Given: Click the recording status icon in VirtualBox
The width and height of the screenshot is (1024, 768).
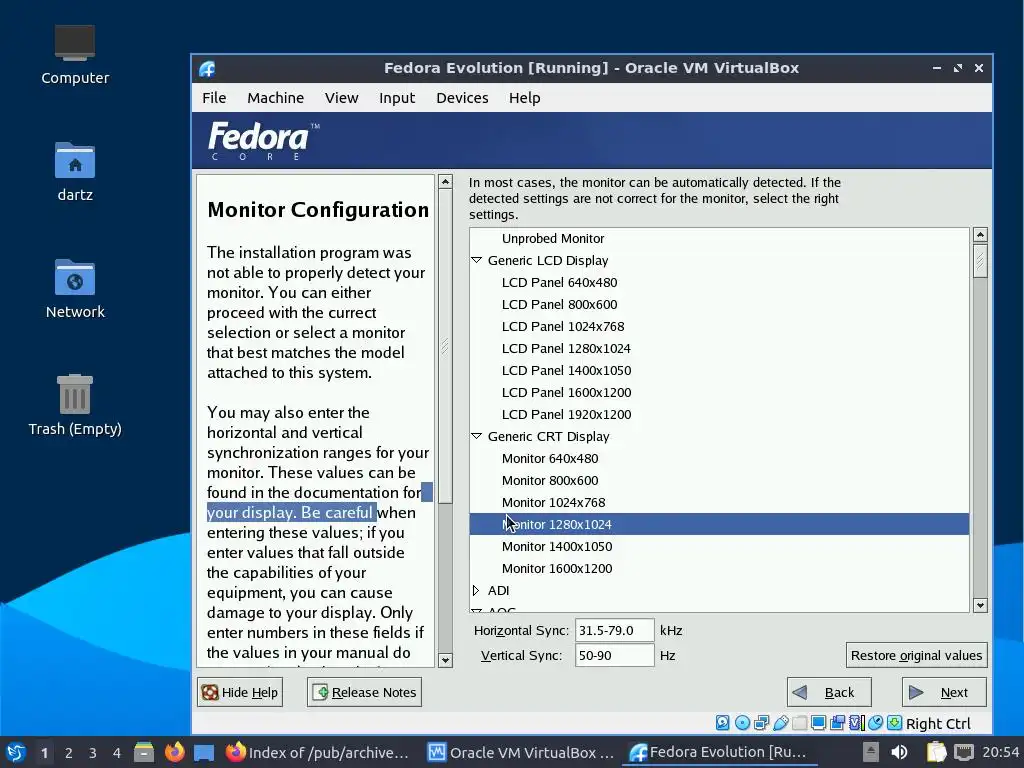Looking at the screenshot, I should pos(837,723).
